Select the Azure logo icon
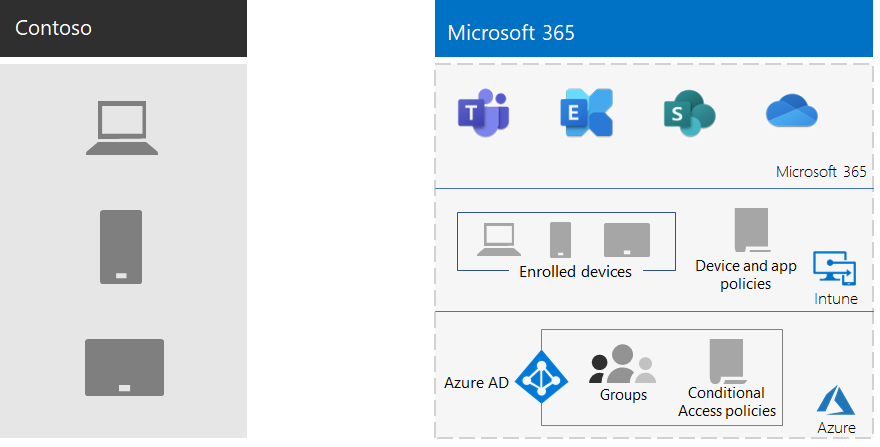Image resolution: width=880 pixels, height=447 pixels. coord(836,402)
